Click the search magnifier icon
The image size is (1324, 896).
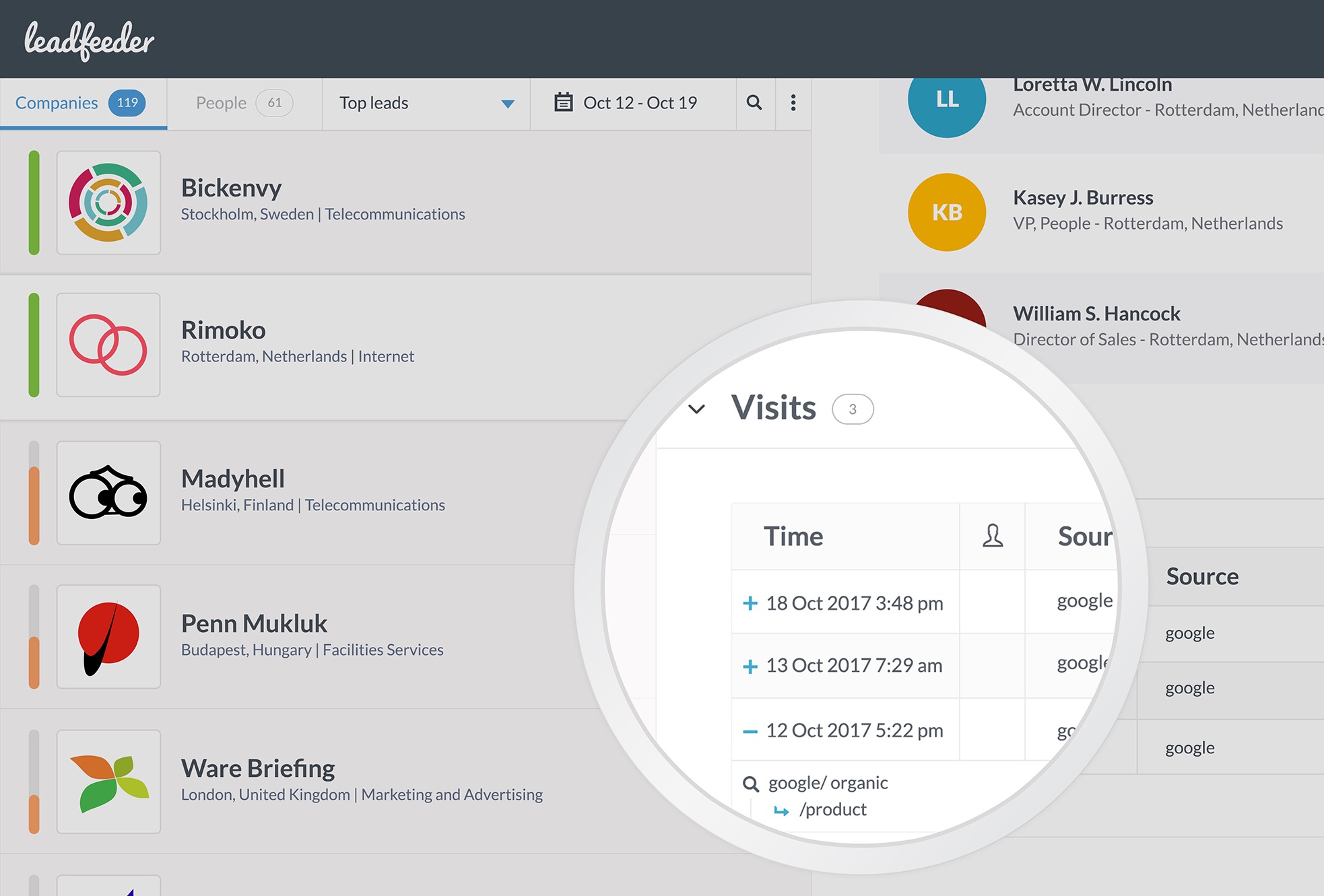[x=754, y=102]
